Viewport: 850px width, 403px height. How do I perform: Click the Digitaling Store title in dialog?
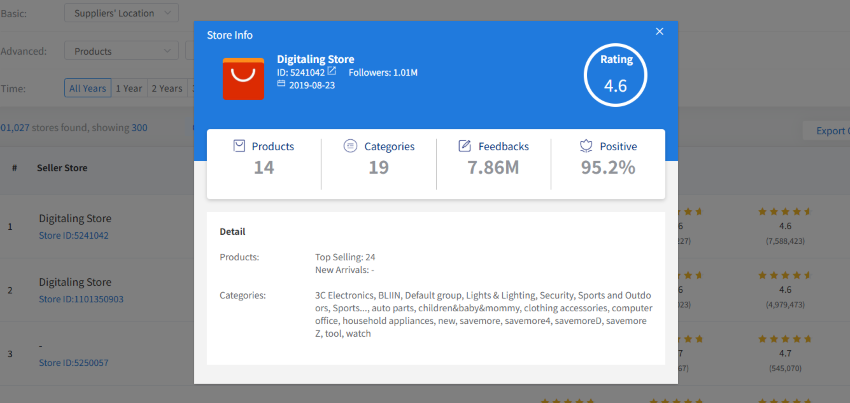315,59
